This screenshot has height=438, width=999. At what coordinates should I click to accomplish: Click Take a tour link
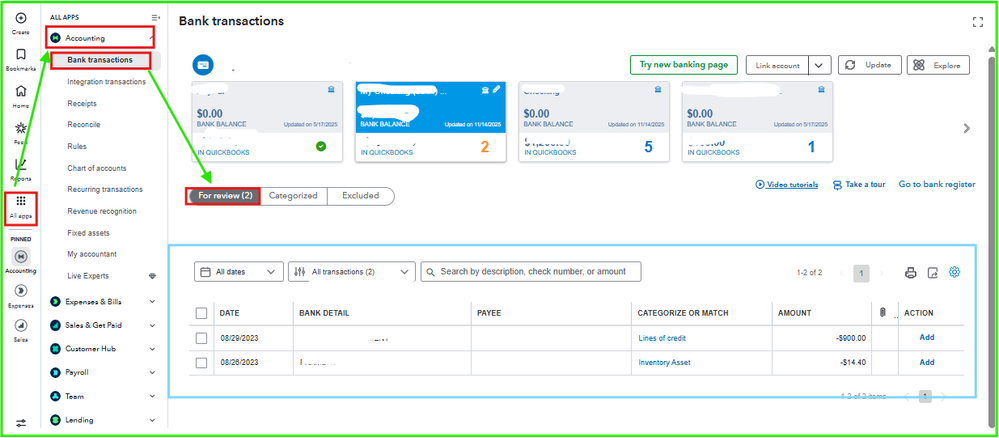(x=859, y=185)
